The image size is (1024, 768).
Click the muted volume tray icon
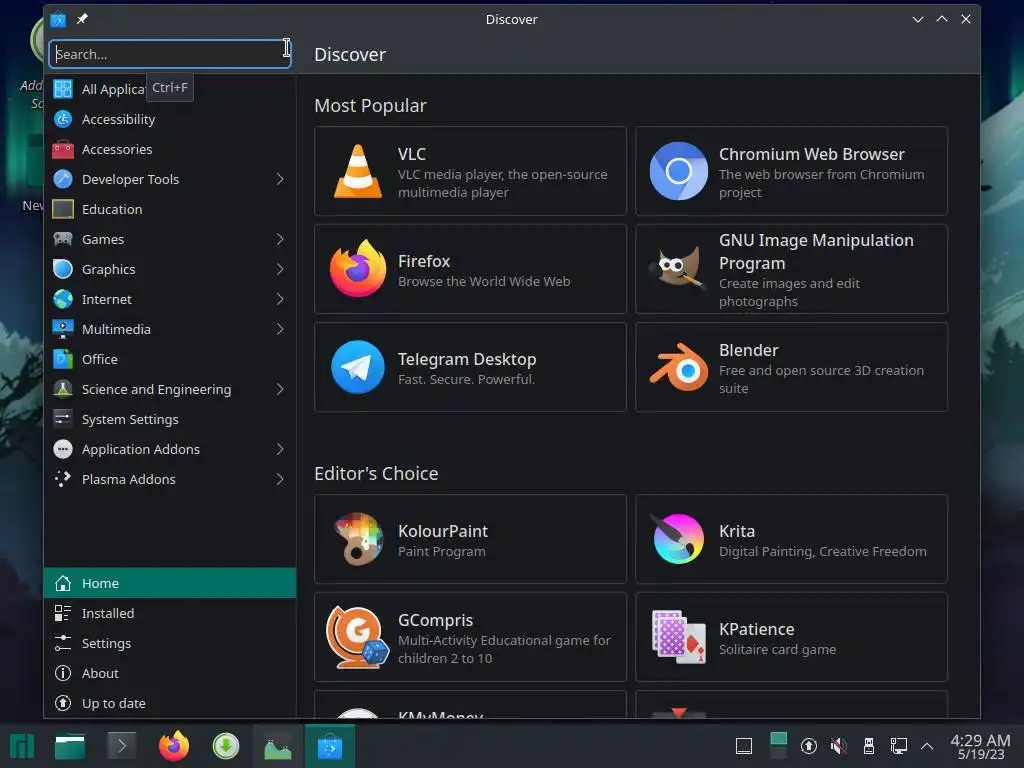tap(839, 746)
